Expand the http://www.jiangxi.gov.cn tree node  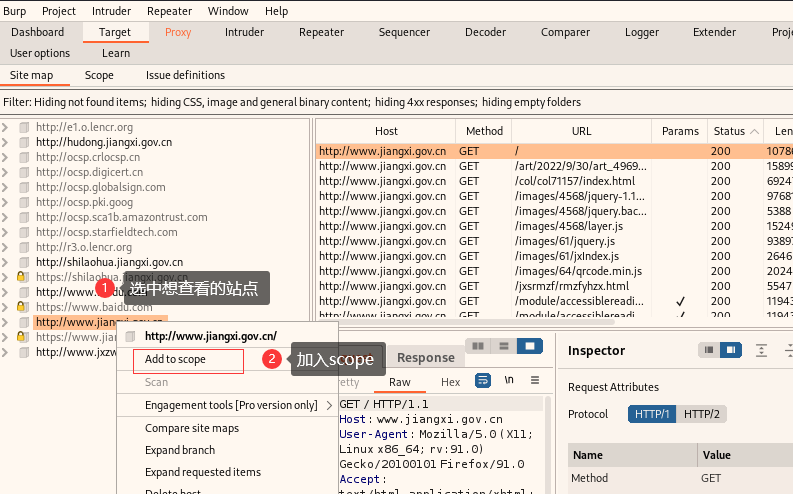[5, 323]
